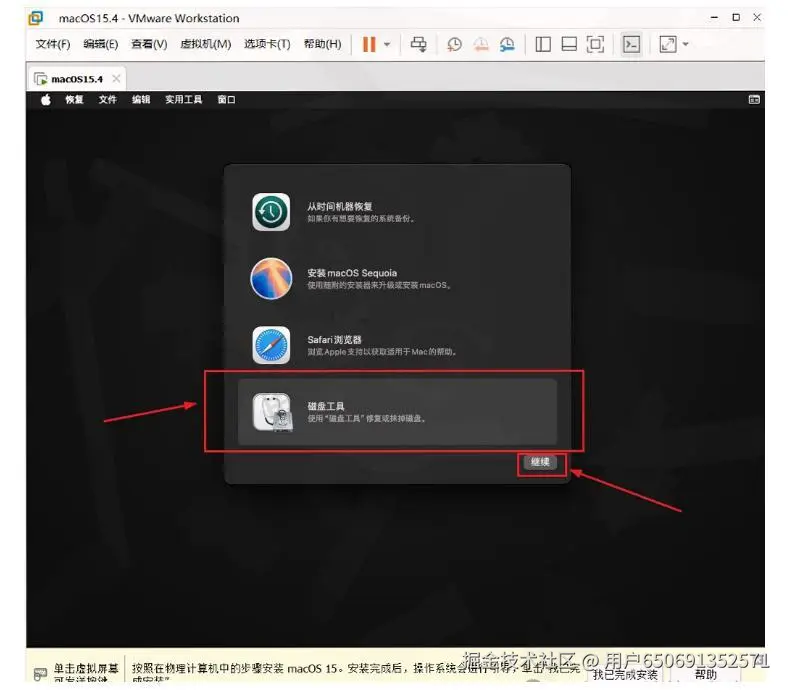Take a snapshot with the clock icon

click(x=454, y=44)
